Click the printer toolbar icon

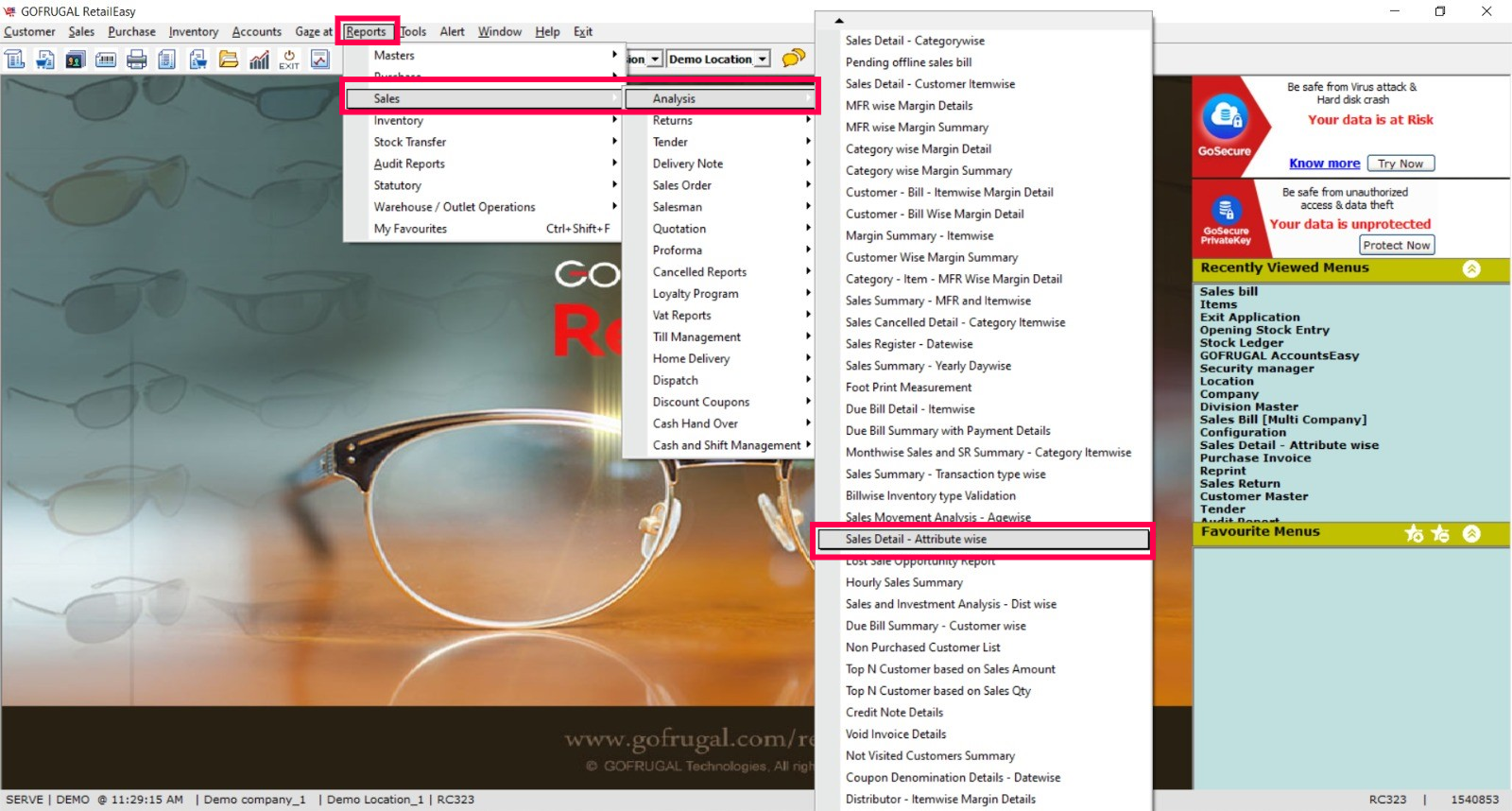137,60
